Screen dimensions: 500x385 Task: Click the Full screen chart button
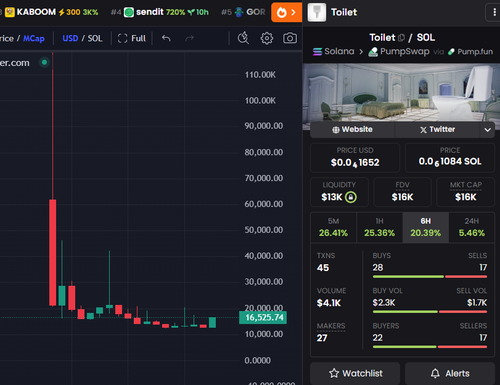point(132,38)
